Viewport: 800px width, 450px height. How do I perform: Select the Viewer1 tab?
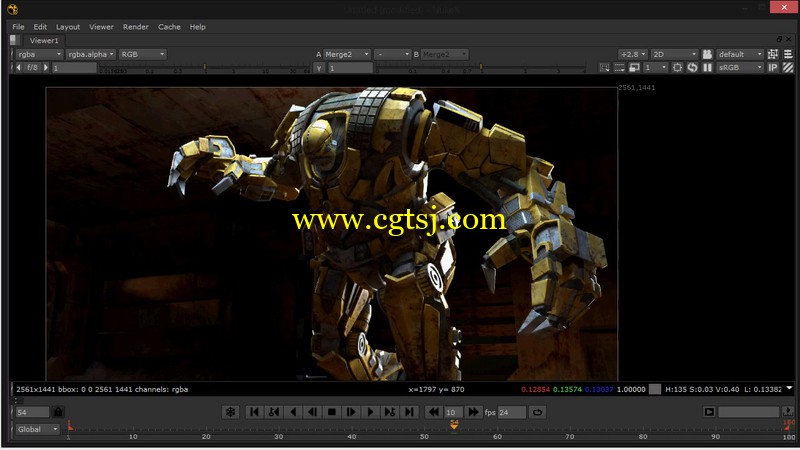tap(44, 40)
